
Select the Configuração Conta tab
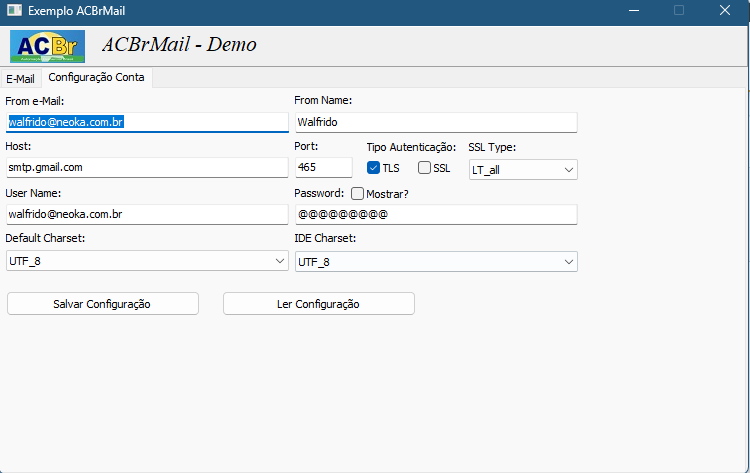coord(97,77)
